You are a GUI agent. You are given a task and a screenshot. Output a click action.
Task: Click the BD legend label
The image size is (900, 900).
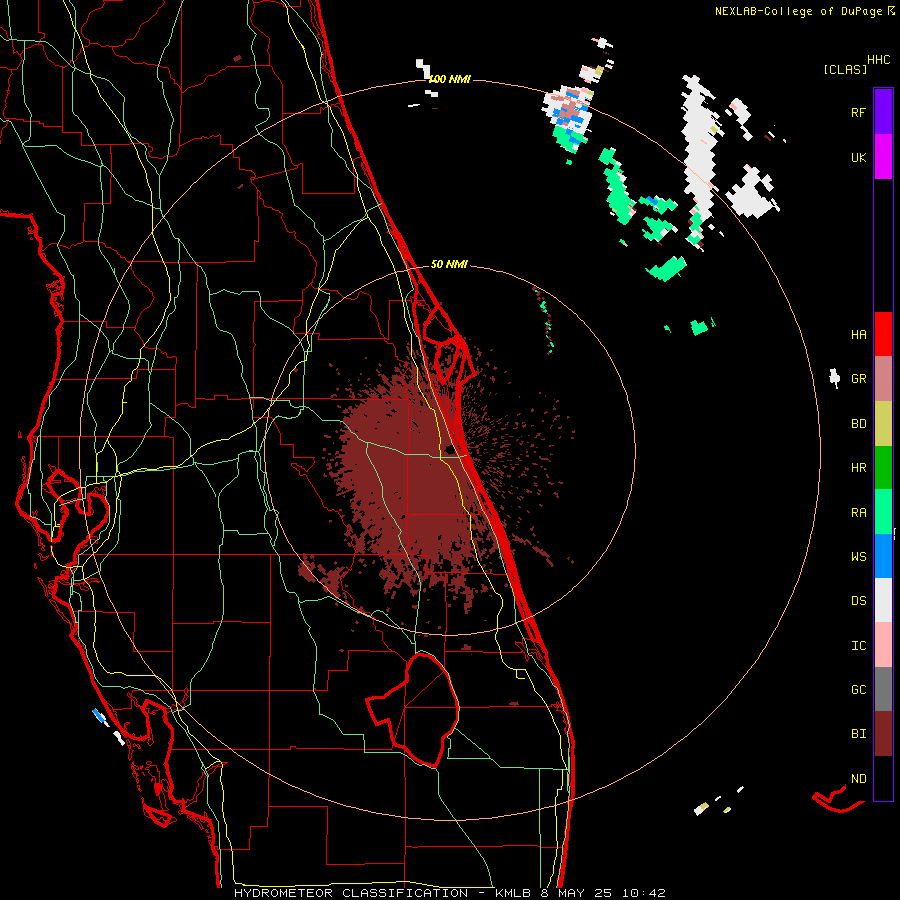tap(858, 424)
